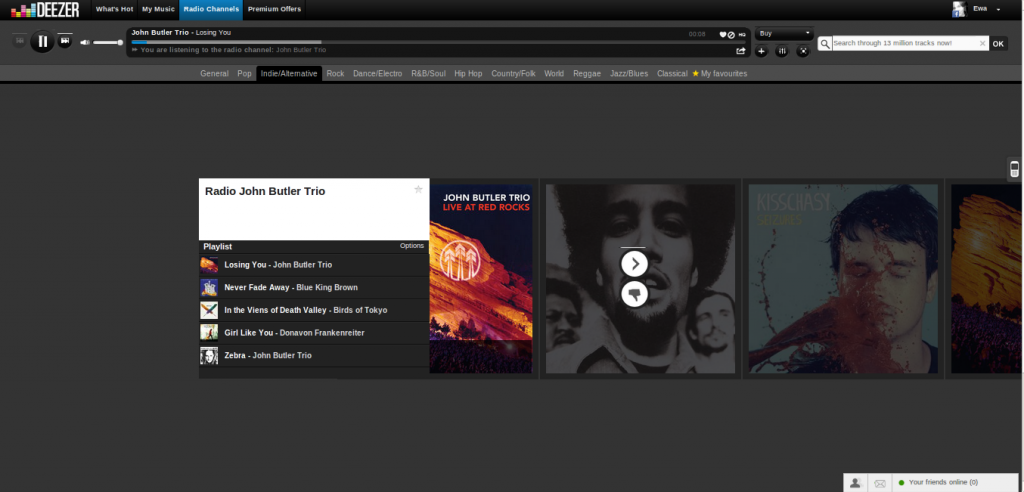This screenshot has height=492, width=1024.
Task: Click the Losing You album thumbnail
Action: [209, 265]
